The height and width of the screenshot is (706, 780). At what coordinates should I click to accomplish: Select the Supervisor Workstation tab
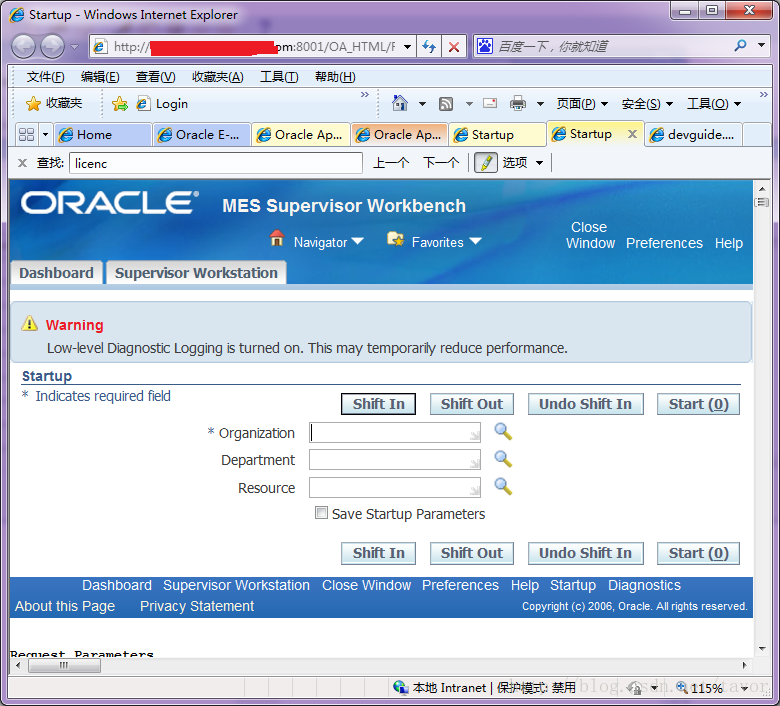tap(196, 273)
